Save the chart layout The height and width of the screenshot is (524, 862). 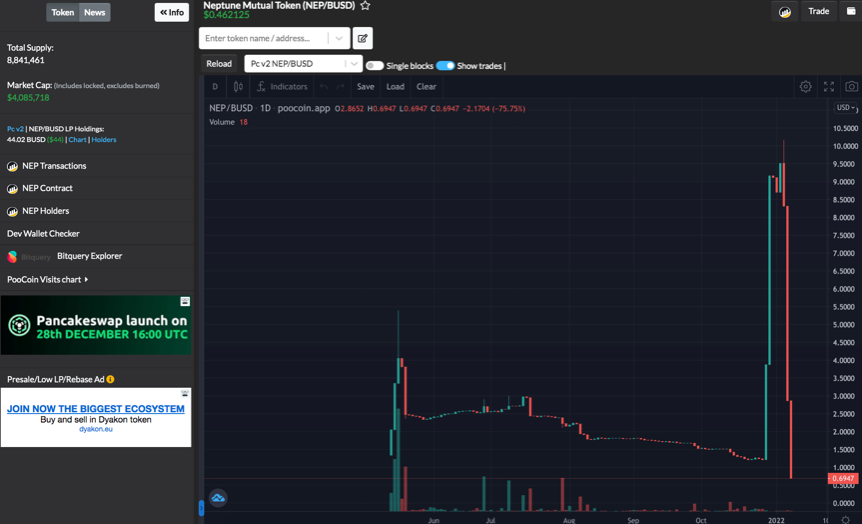[x=366, y=86]
